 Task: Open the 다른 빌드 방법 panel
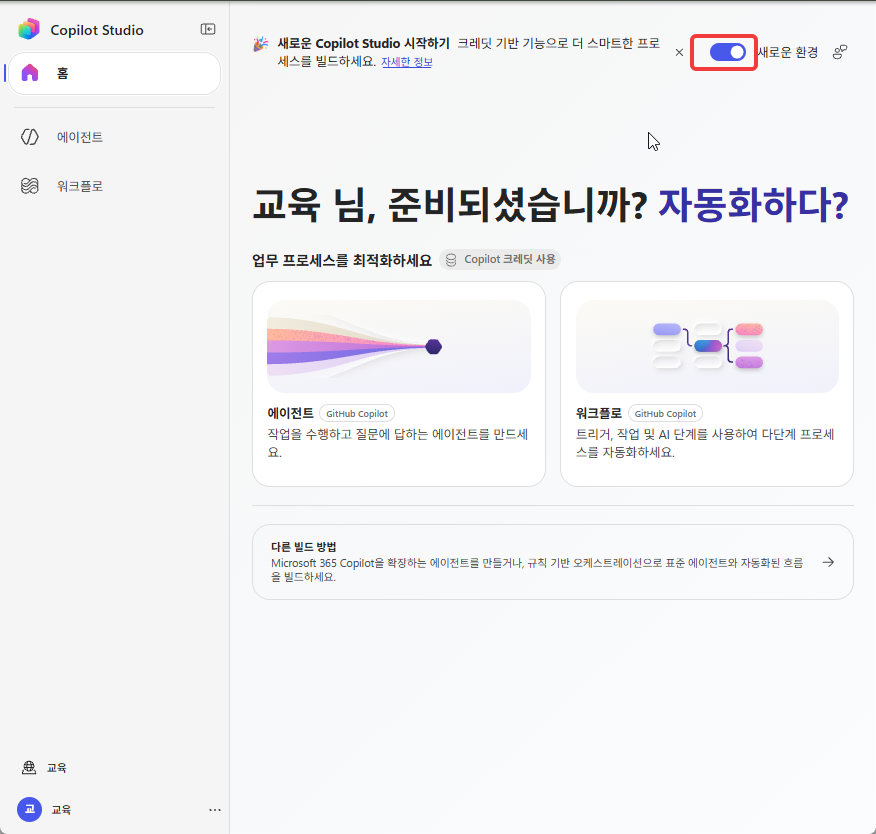point(553,562)
